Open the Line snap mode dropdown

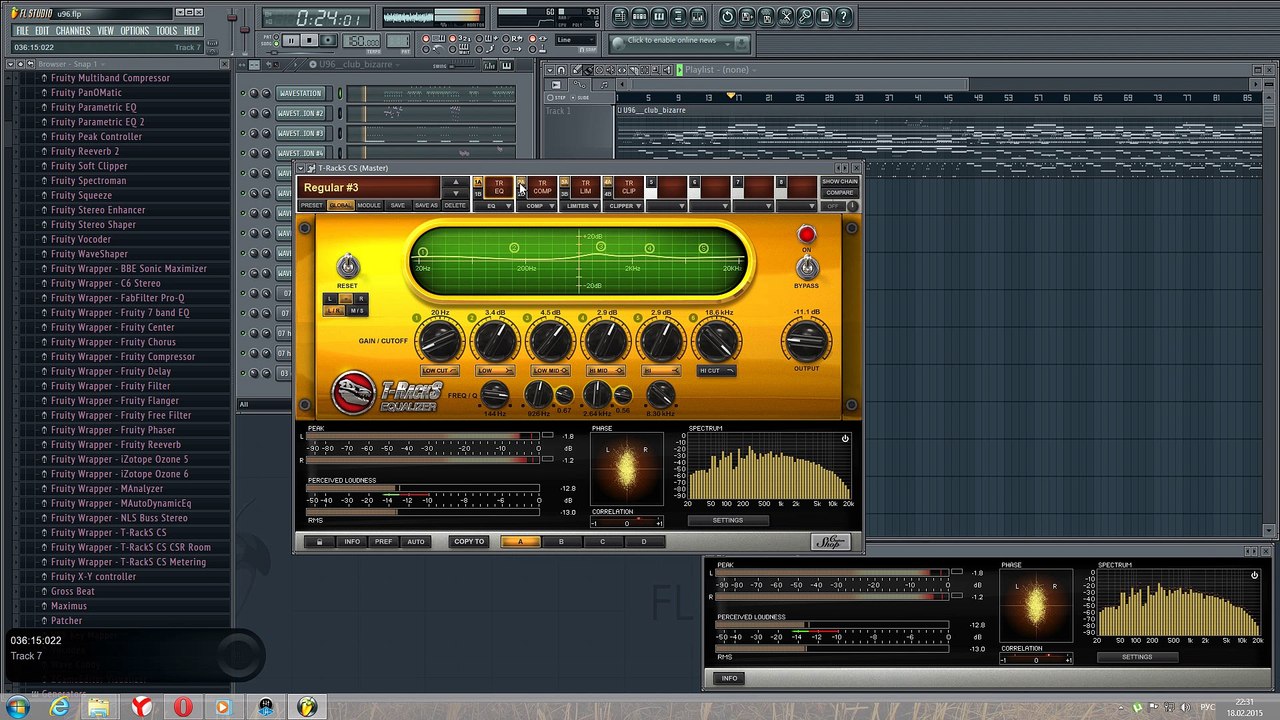(x=576, y=40)
